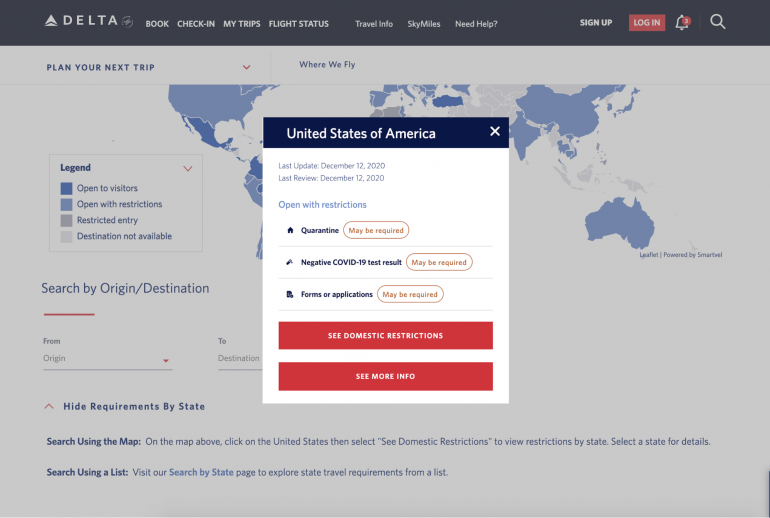Open search with magnifying glass icon

718,22
